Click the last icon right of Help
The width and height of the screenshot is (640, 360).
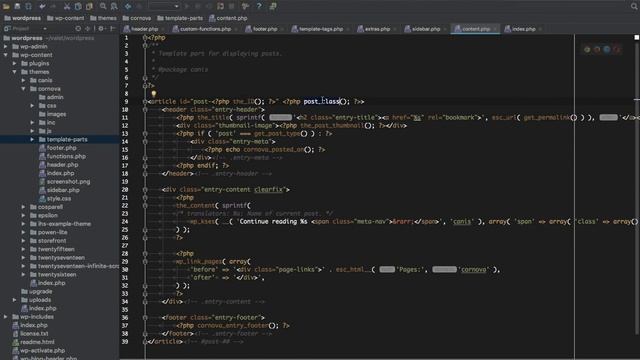point(273,6)
